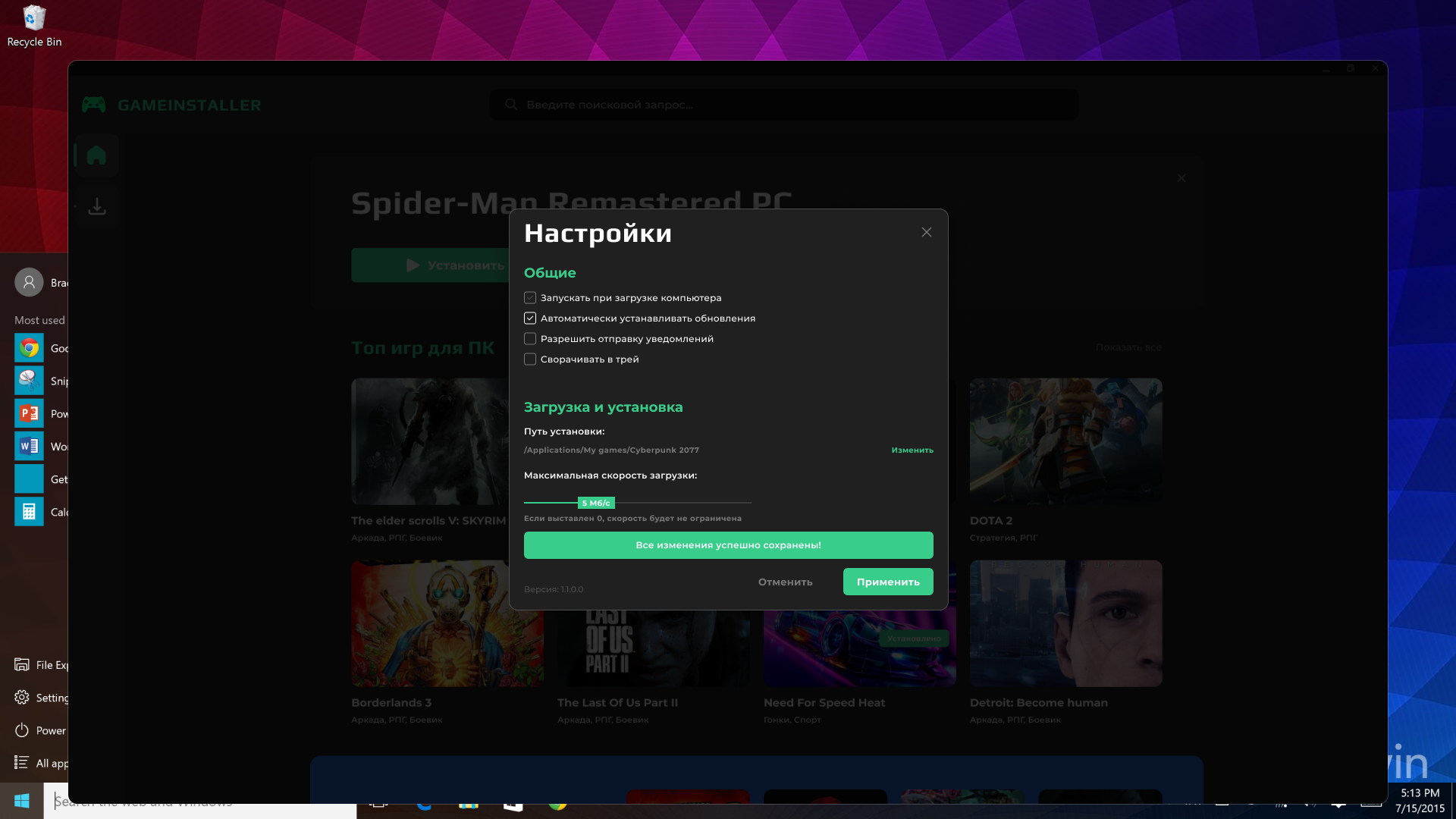Open The elder scrolls V: SKYRIM thumbnail

[430, 441]
